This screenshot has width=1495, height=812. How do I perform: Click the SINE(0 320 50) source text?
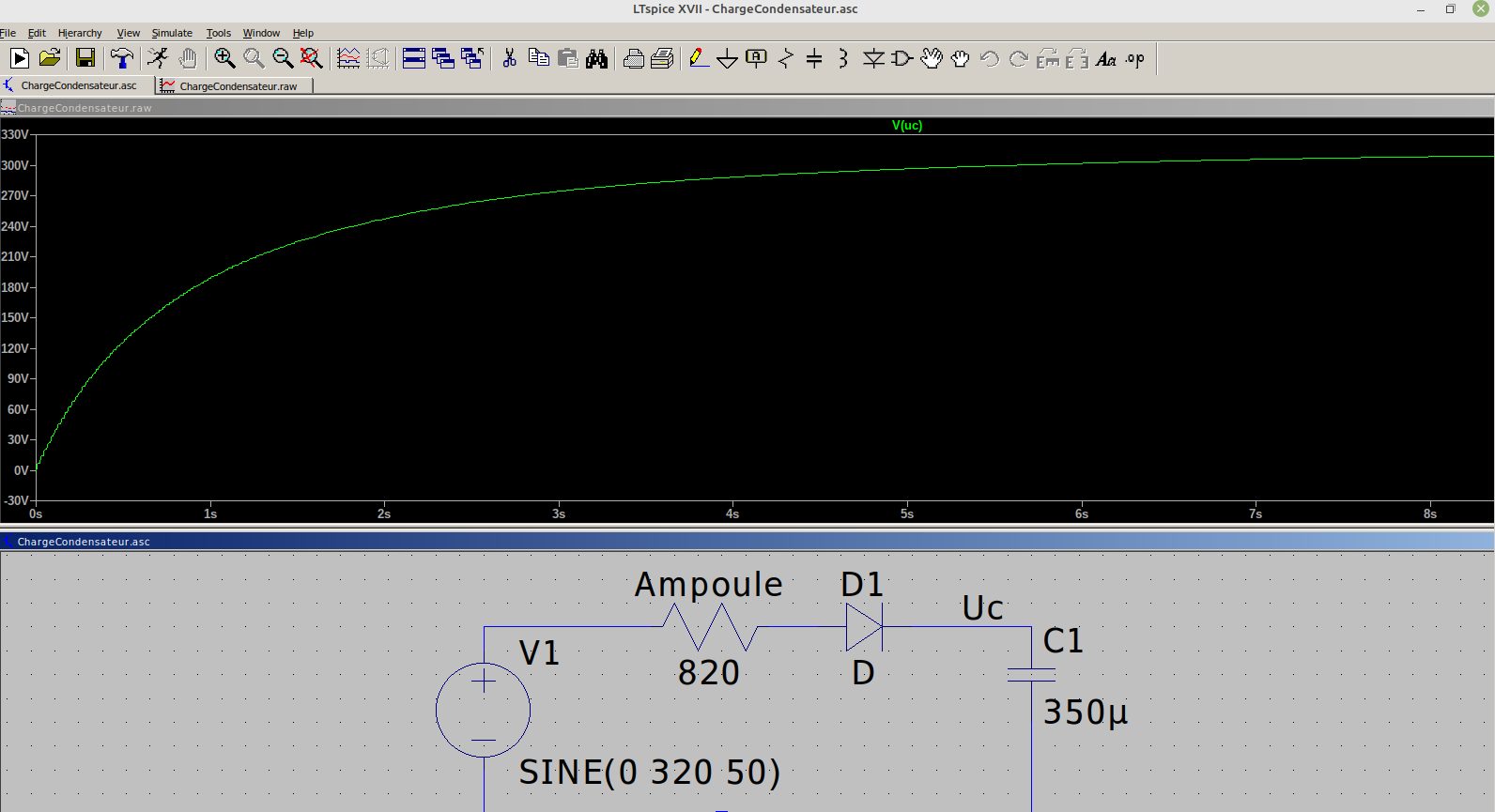tap(649, 773)
